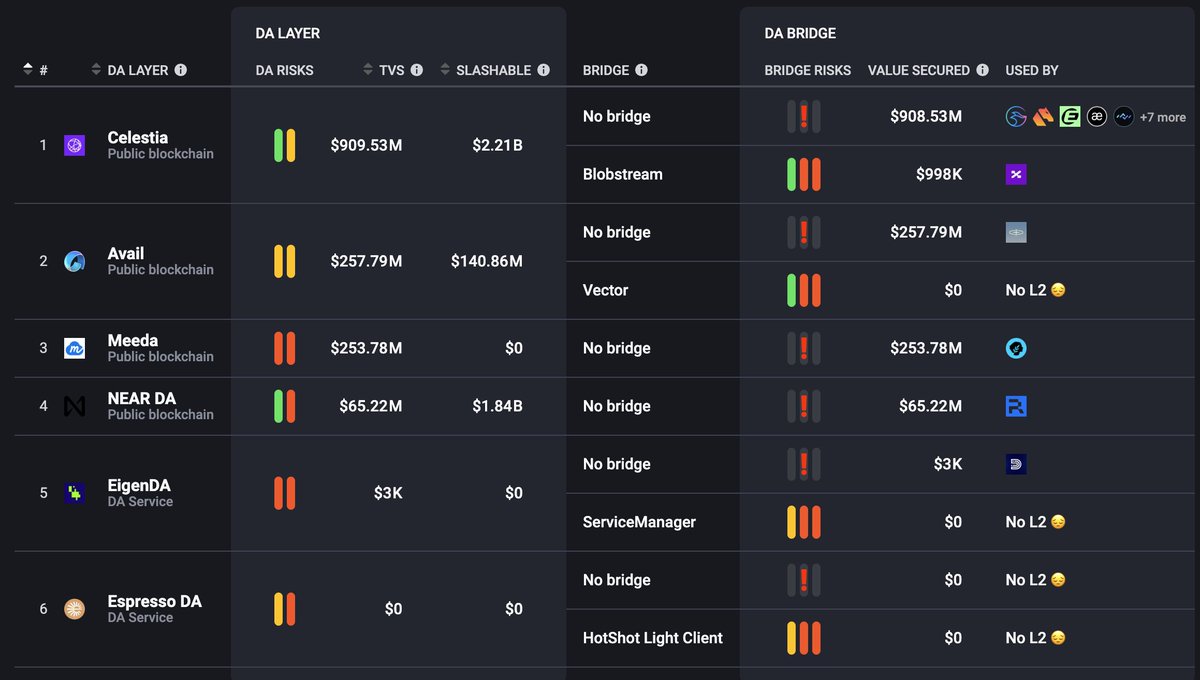This screenshot has width=1200, height=680.
Task: Click the No L2 text in the Vector row
Action: 1026,290
